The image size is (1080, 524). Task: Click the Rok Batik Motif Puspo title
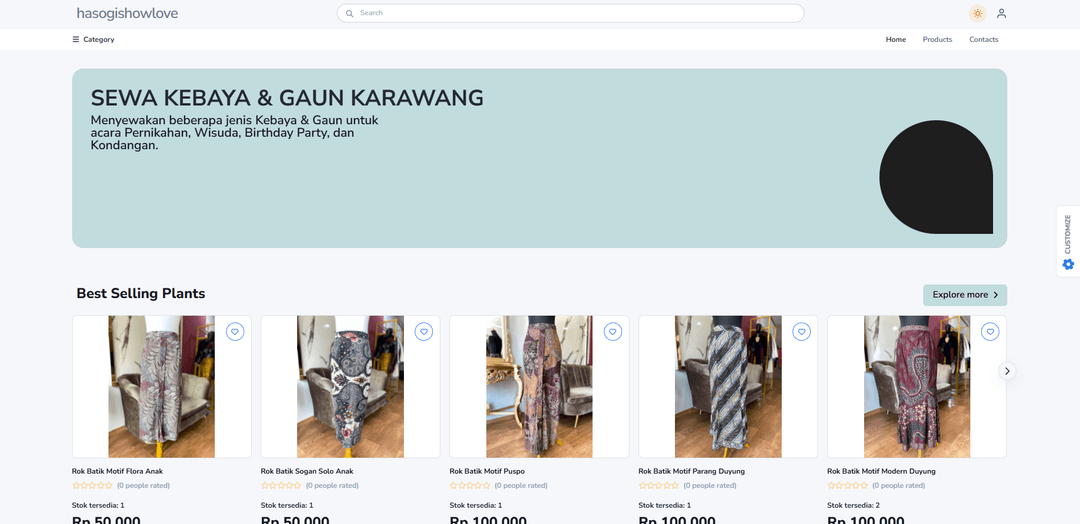click(x=487, y=472)
